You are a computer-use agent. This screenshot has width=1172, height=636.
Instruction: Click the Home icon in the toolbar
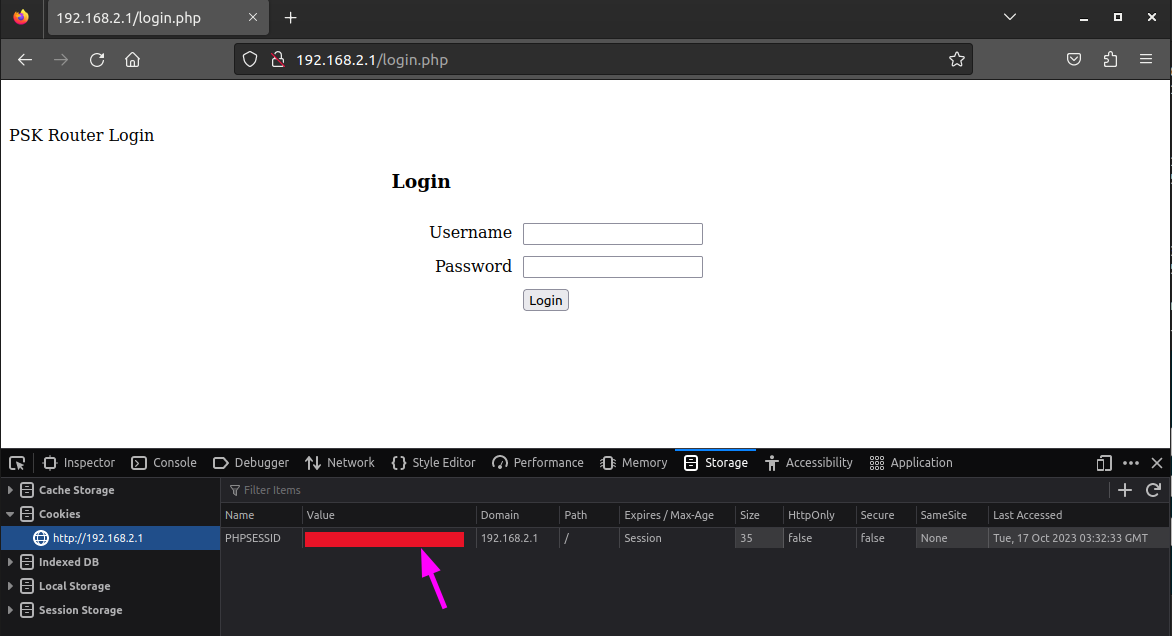tap(133, 59)
